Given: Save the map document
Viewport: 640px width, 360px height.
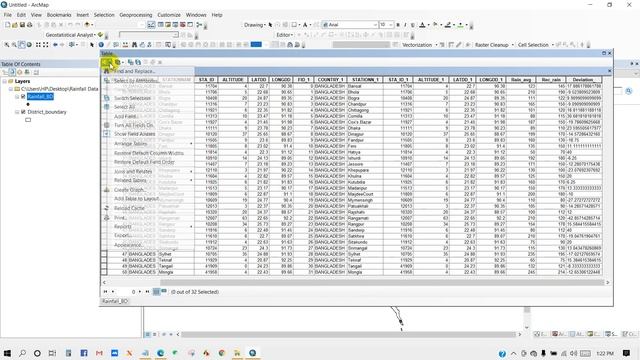Looking at the screenshot, I should tap(22, 25).
